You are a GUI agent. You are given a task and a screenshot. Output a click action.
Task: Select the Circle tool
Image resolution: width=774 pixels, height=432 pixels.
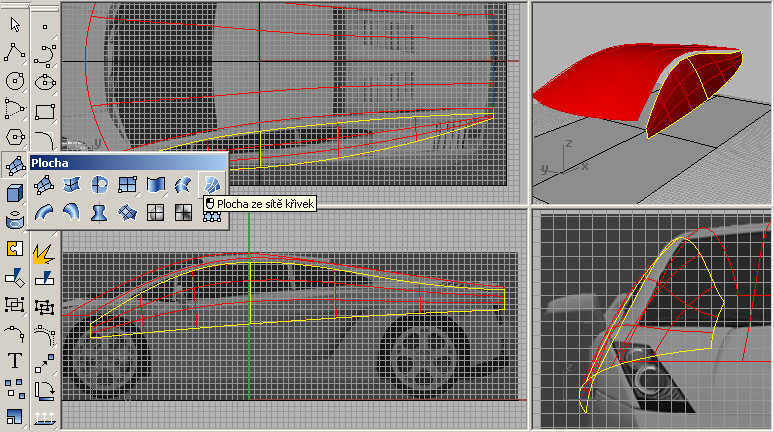pyautogui.click(x=15, y=80)
